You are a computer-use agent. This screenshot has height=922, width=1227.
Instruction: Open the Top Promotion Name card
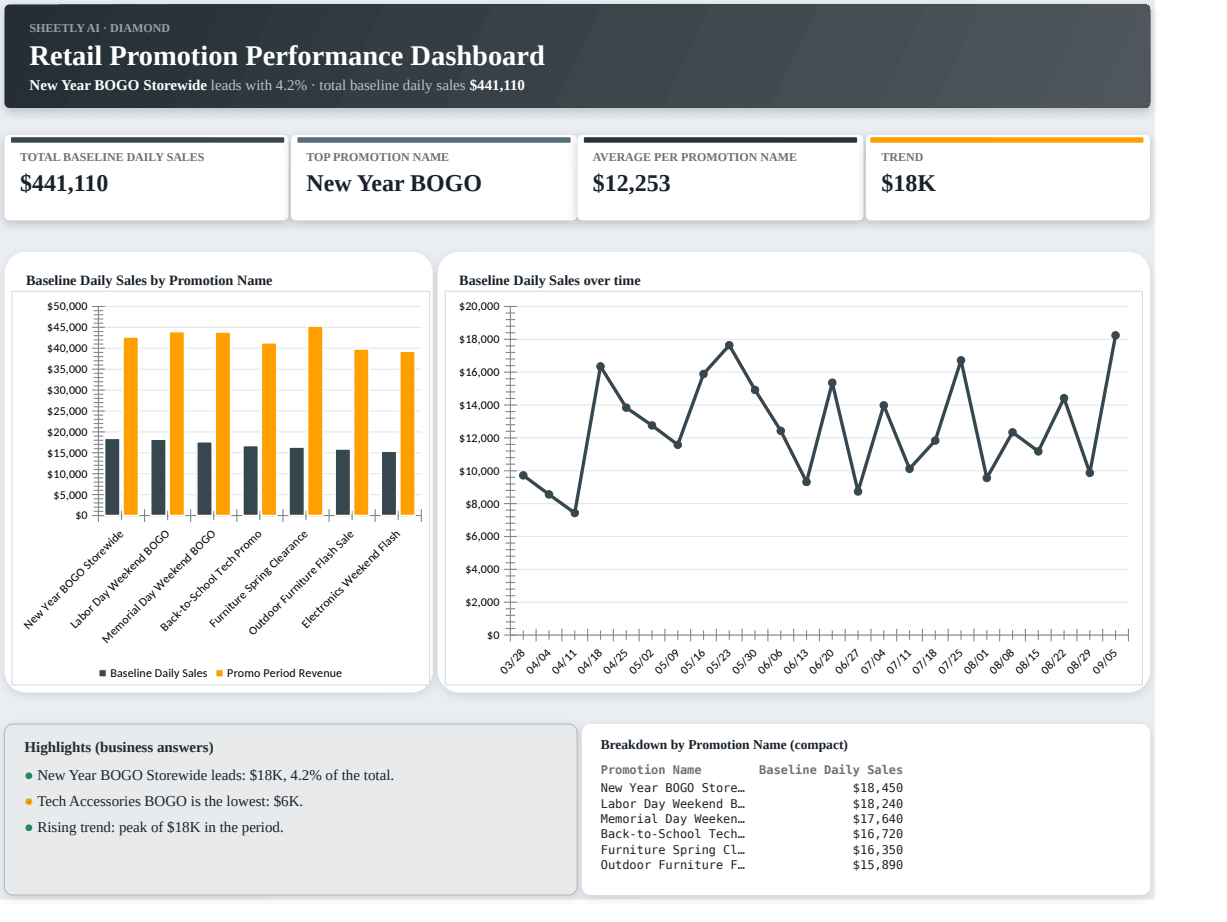pos(433,178)
